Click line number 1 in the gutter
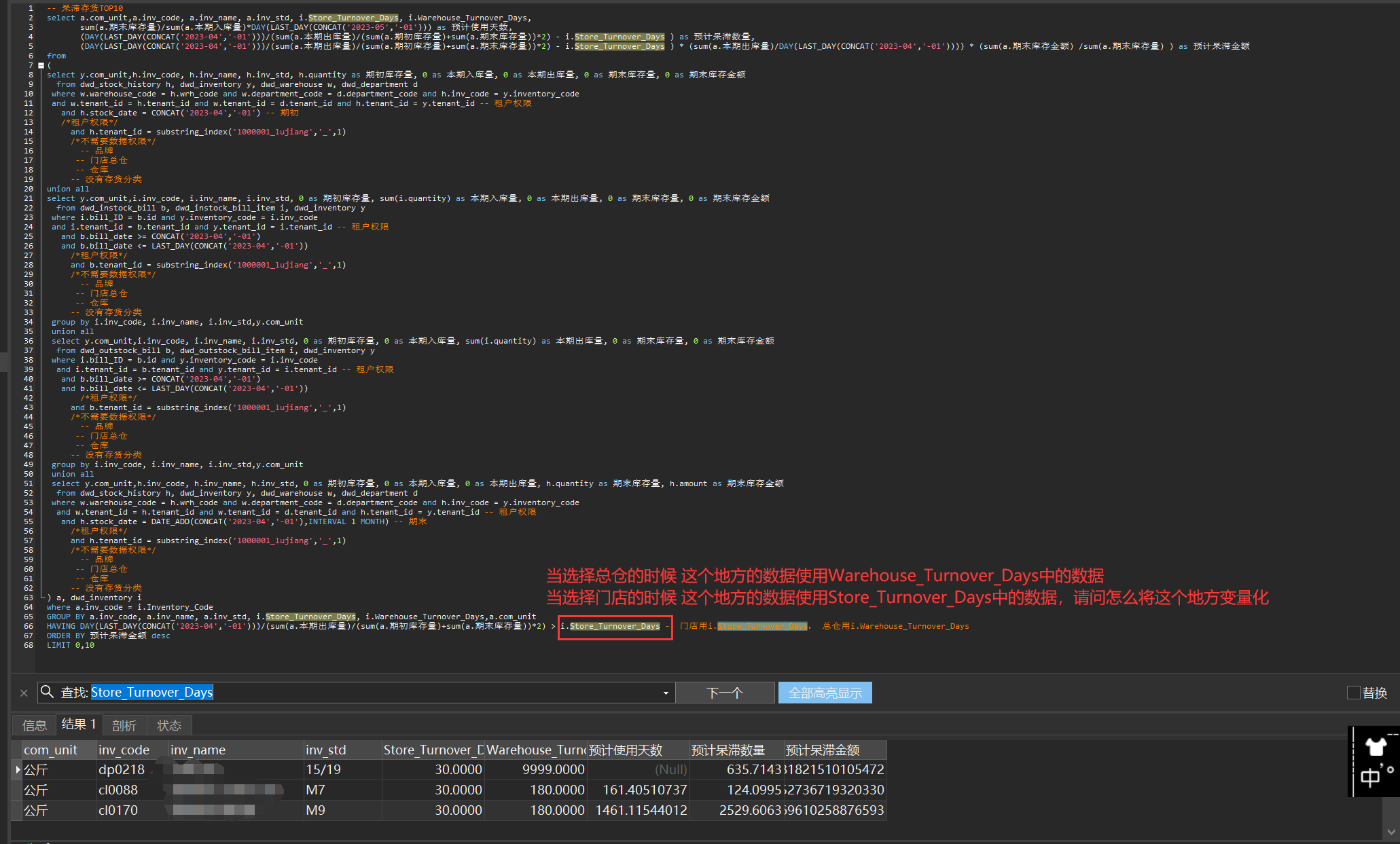This screenshot has height=844, width=1400. click(30, 8)
